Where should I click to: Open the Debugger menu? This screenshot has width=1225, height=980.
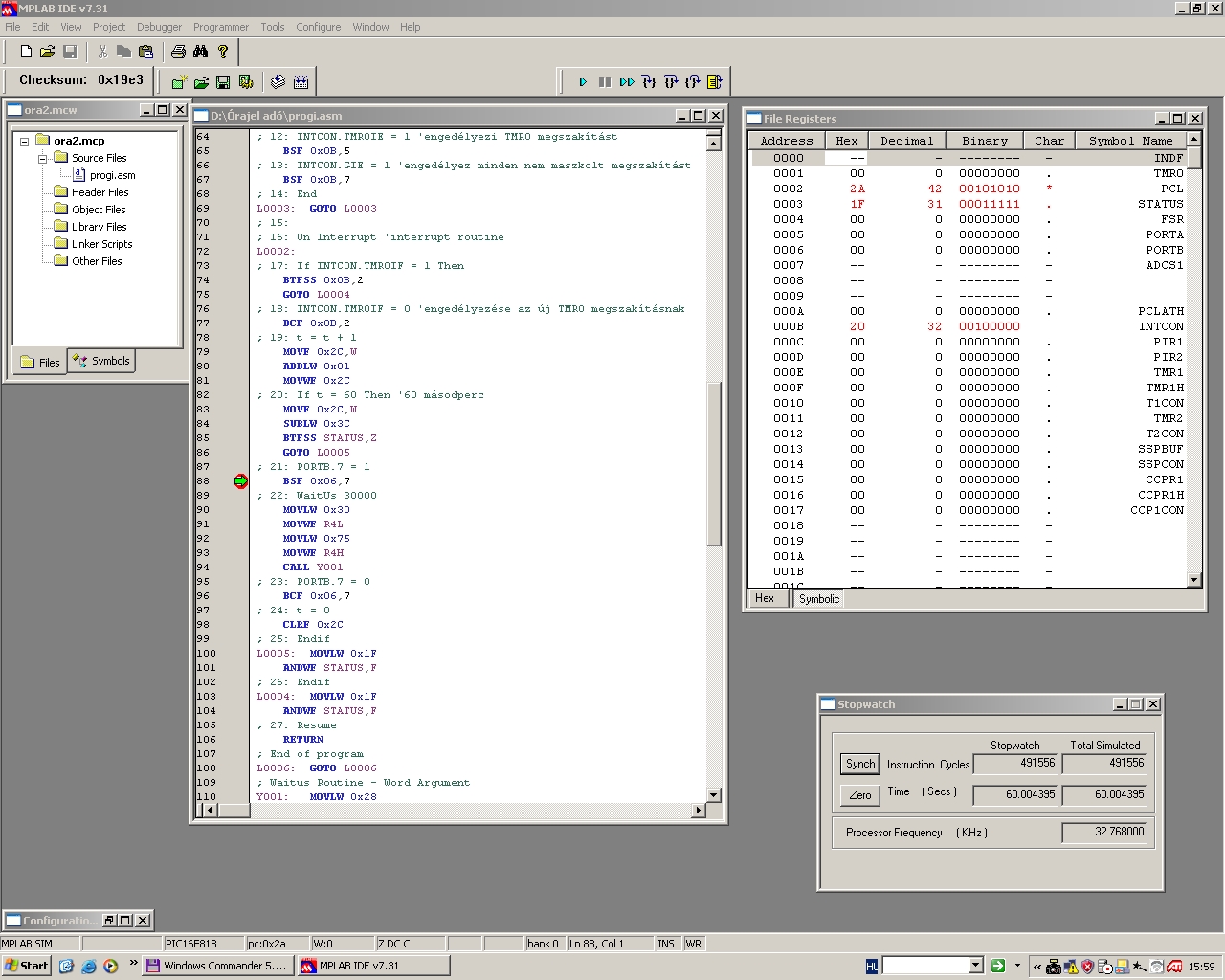(159, 27)
